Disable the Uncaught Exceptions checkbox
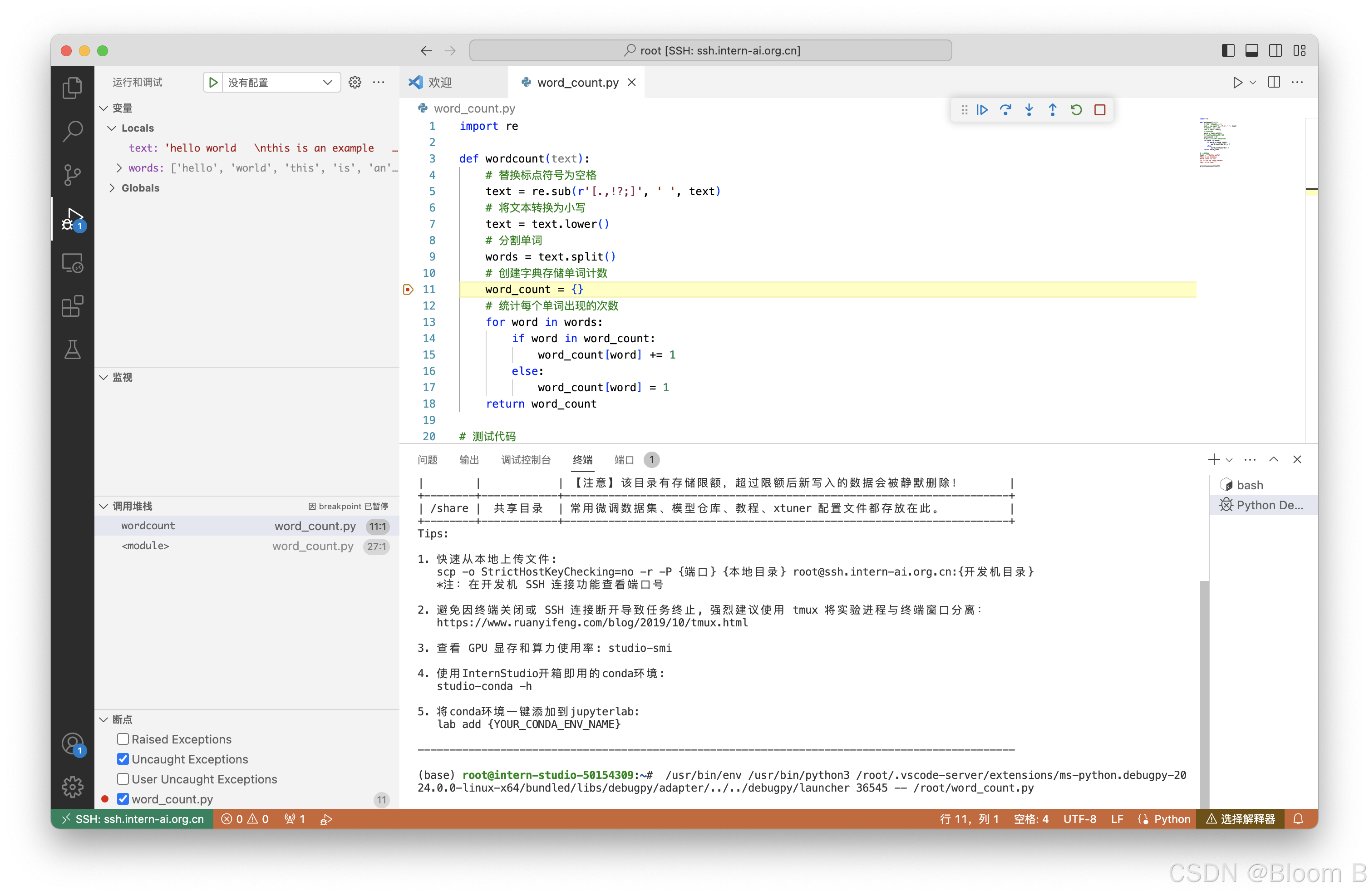 pyautogui.click(x=123, y=759)
